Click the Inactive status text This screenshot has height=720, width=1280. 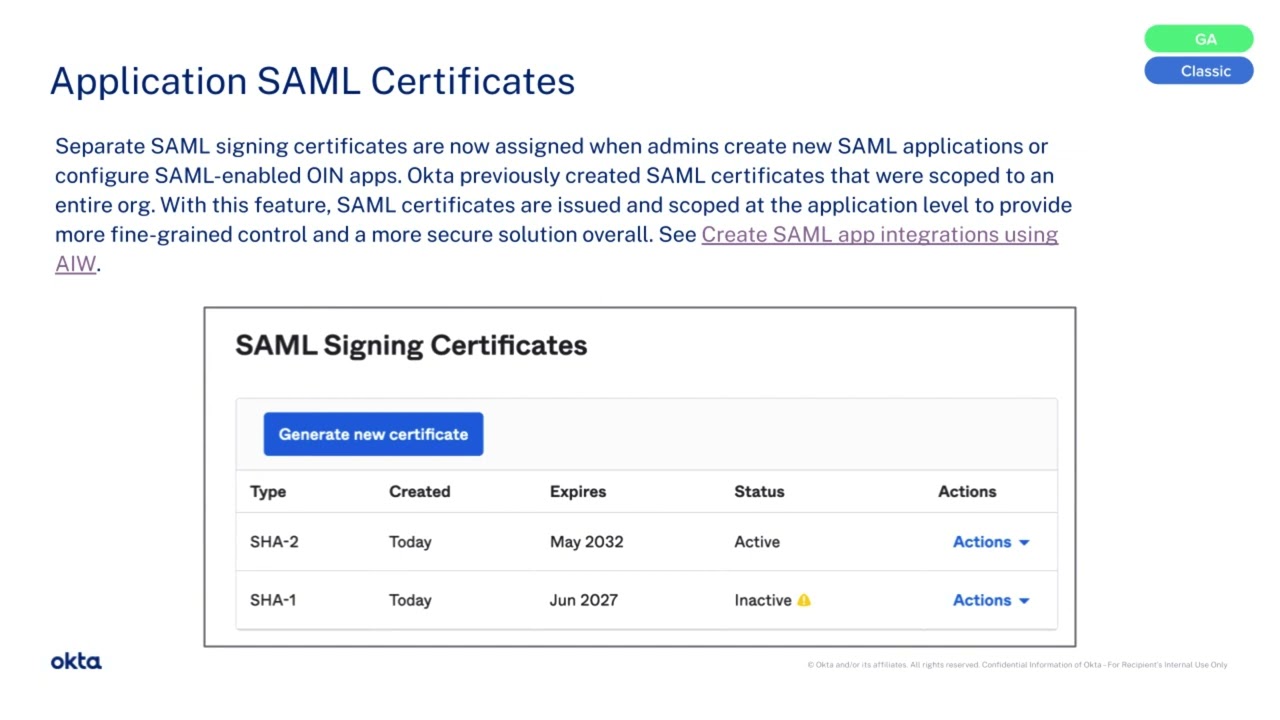click(x=763, y=600)
